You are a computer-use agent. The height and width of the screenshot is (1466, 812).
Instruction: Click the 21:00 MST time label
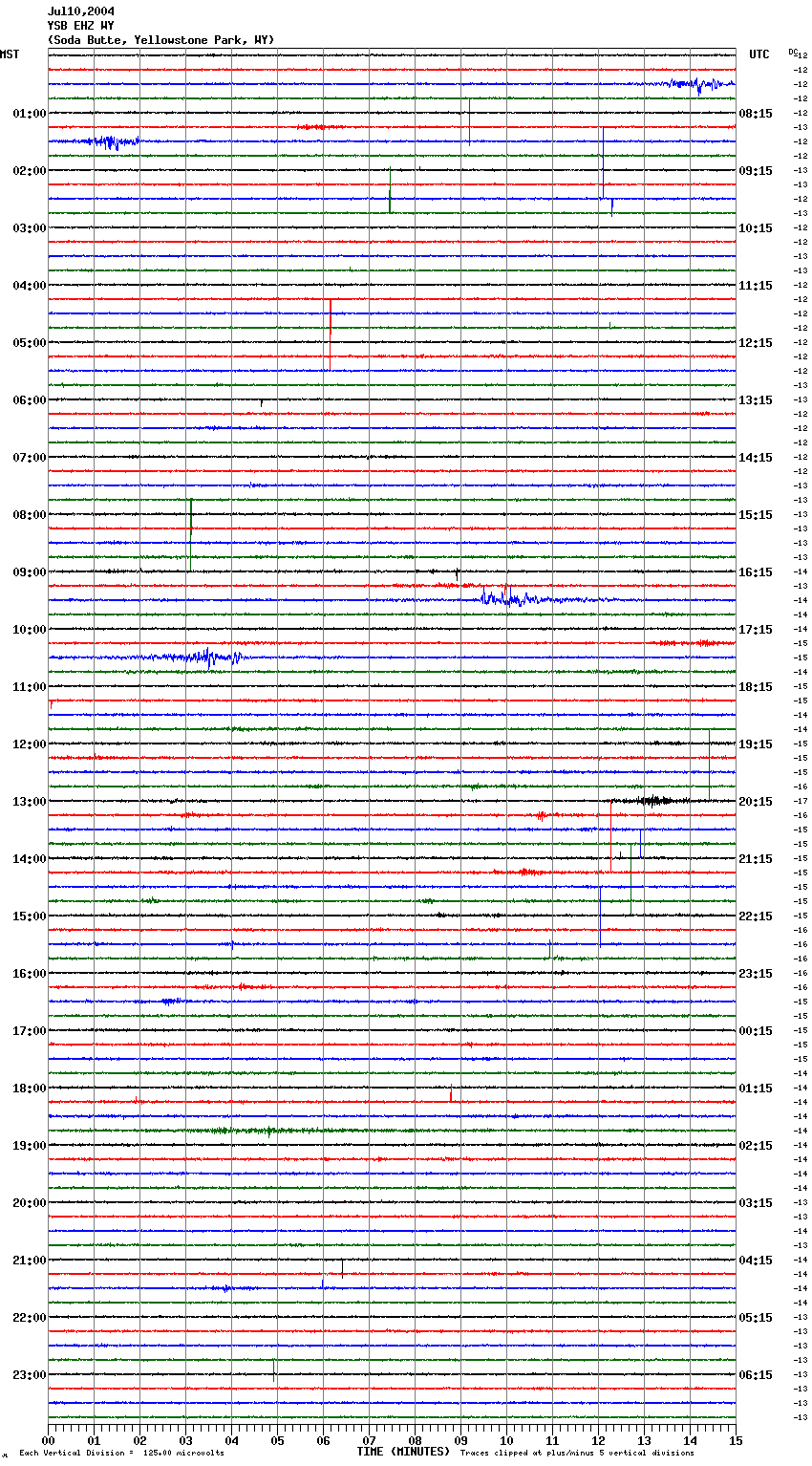point(30,1261)
